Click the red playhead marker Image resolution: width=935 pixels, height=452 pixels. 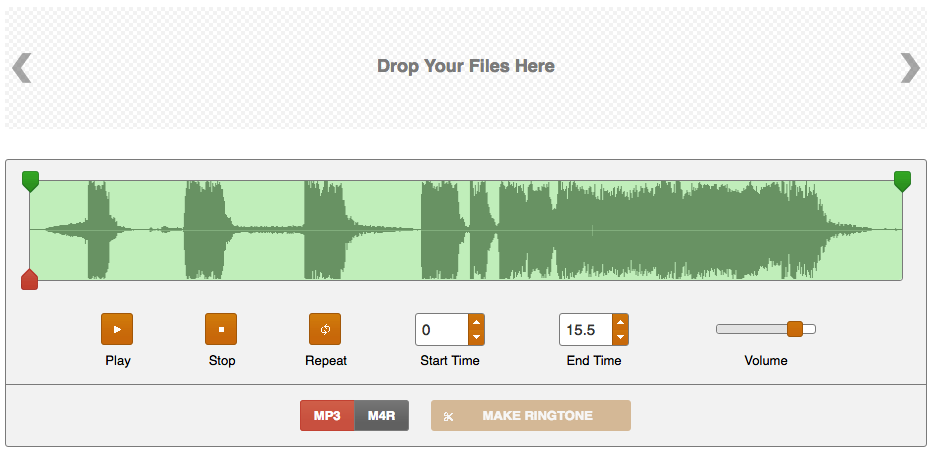[30, 279]
